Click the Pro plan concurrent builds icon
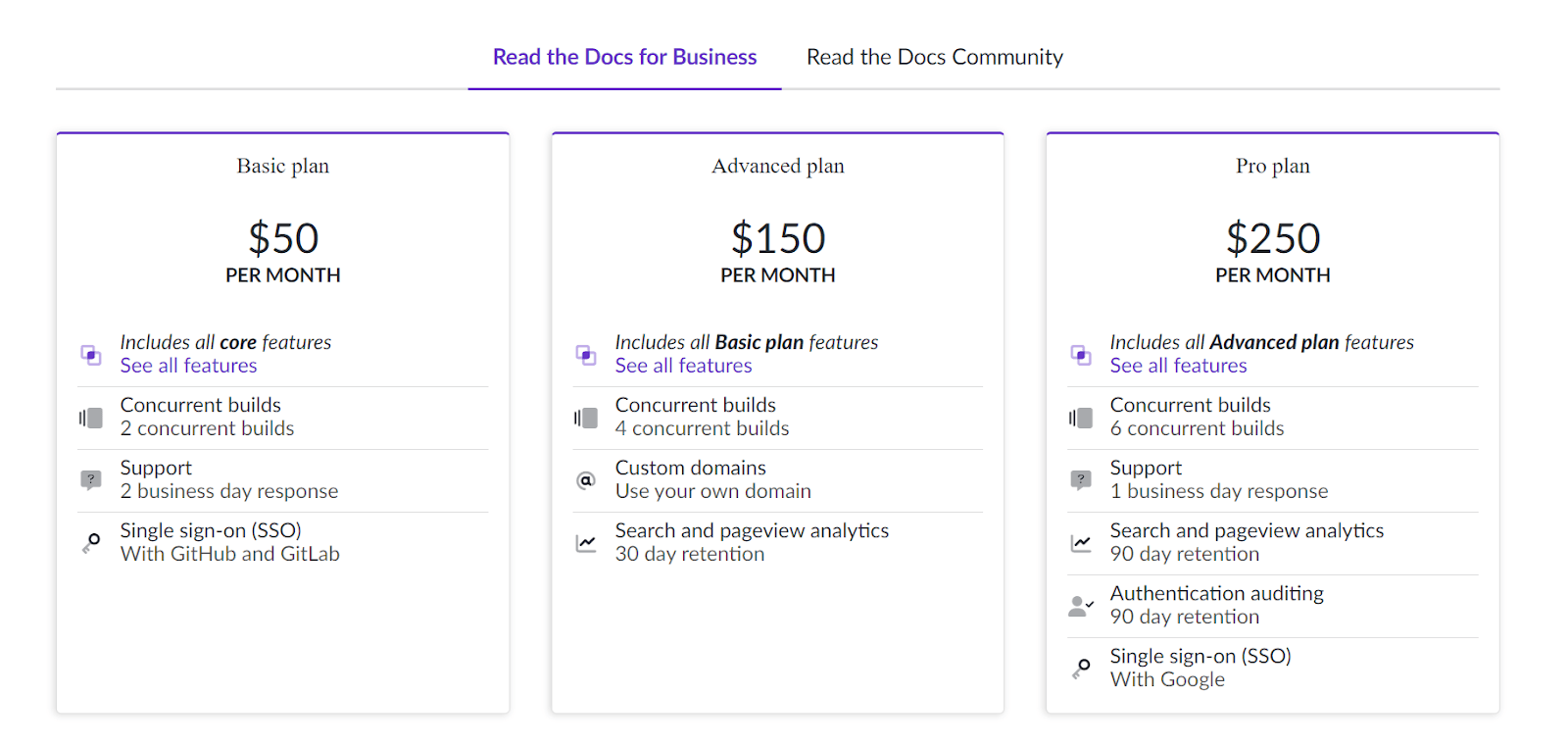This screenshot has width=1568, height=744. click(1081, 418)
